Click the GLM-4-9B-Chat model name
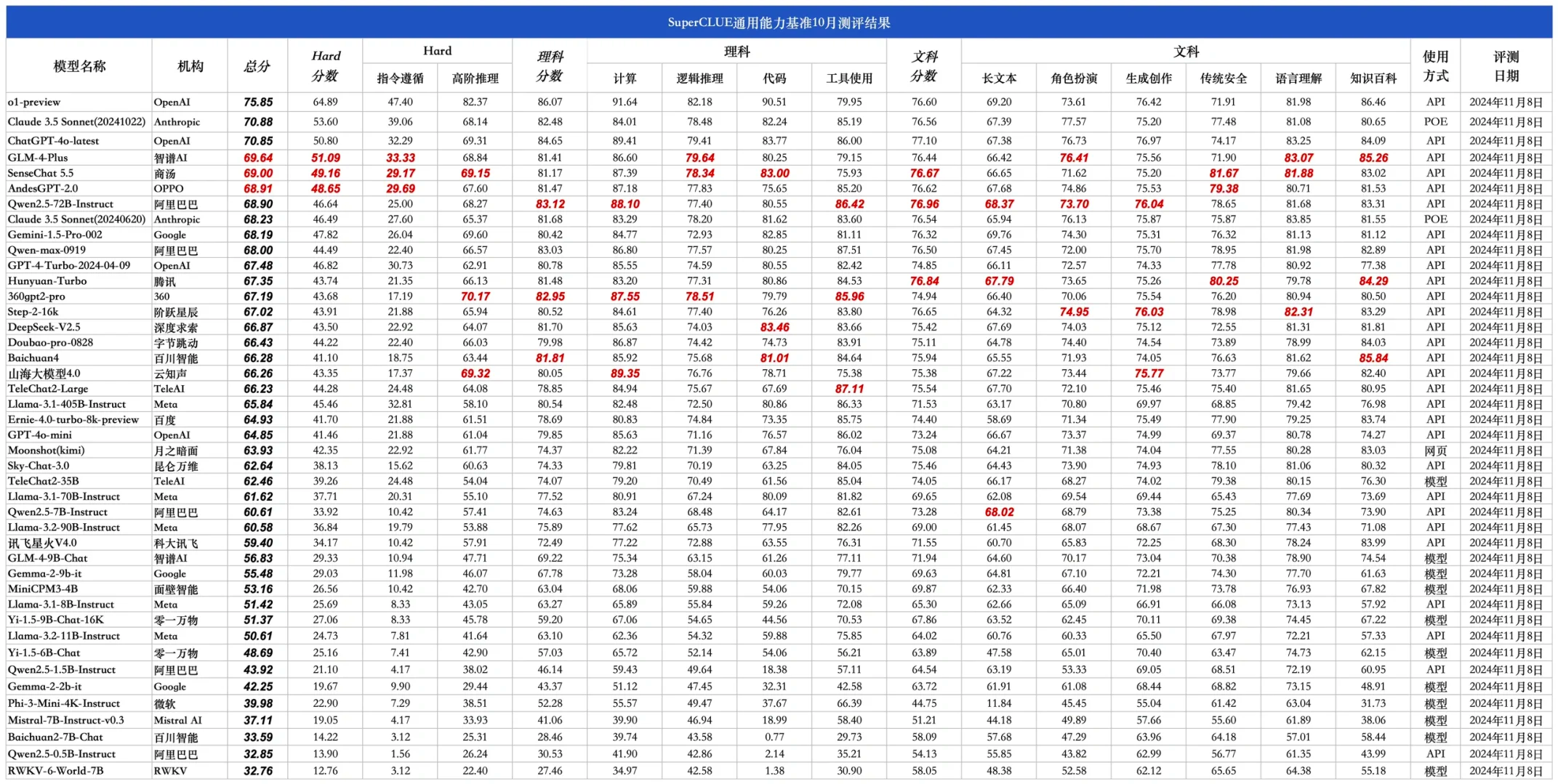Viewport: 1558px width, 784px height. point(48,558)
